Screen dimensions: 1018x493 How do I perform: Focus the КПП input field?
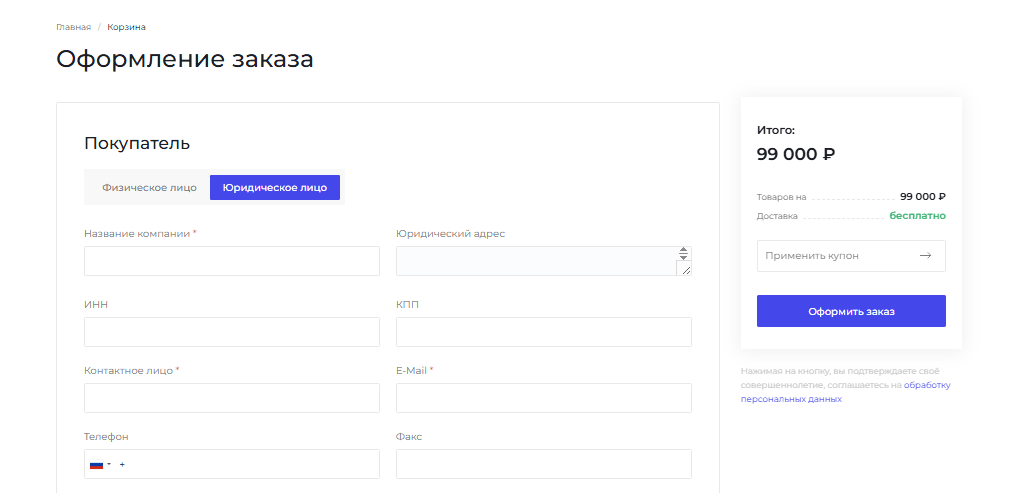point(543,332)
